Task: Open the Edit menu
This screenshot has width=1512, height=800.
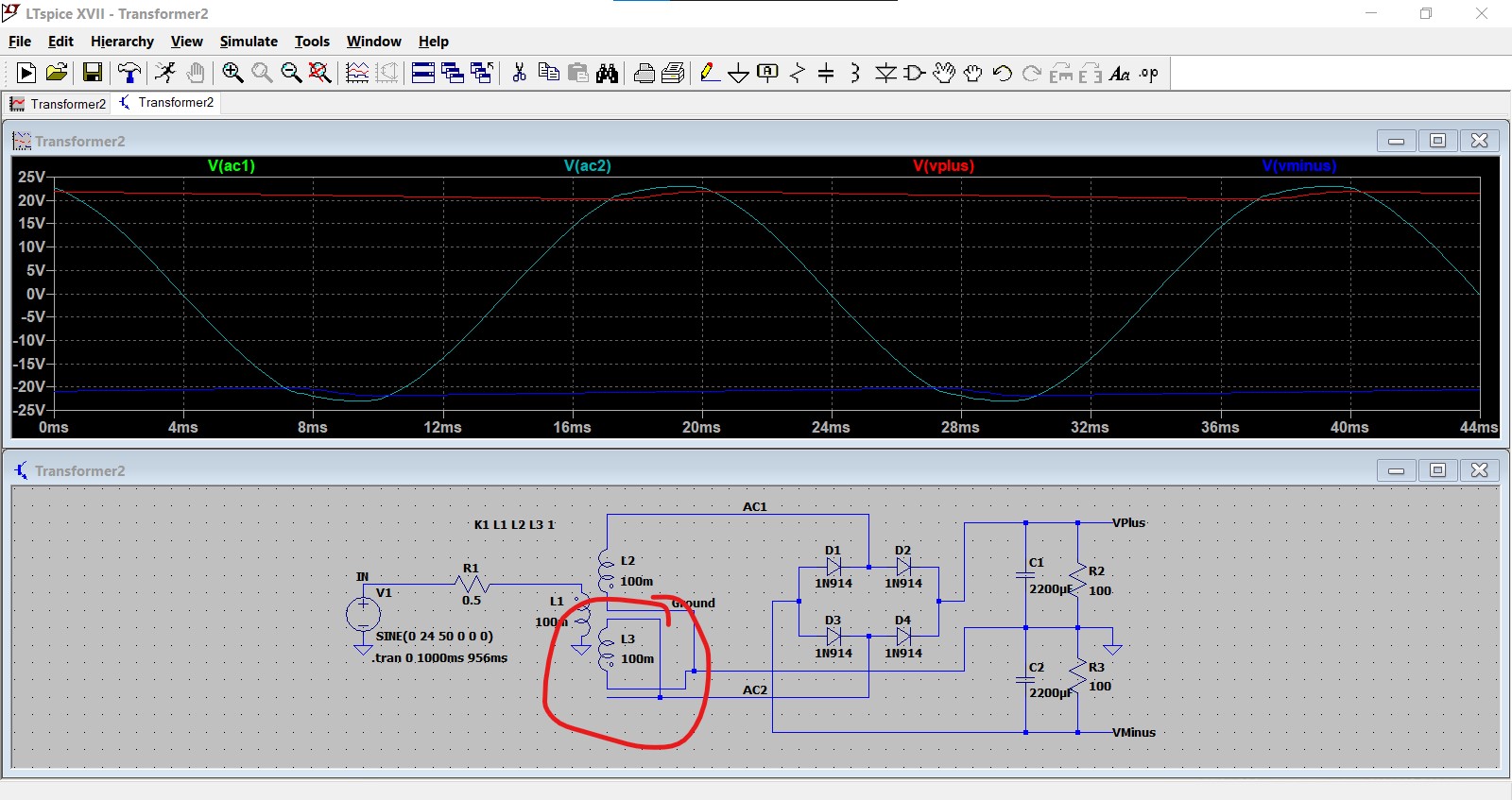Action: click(60, 42)
